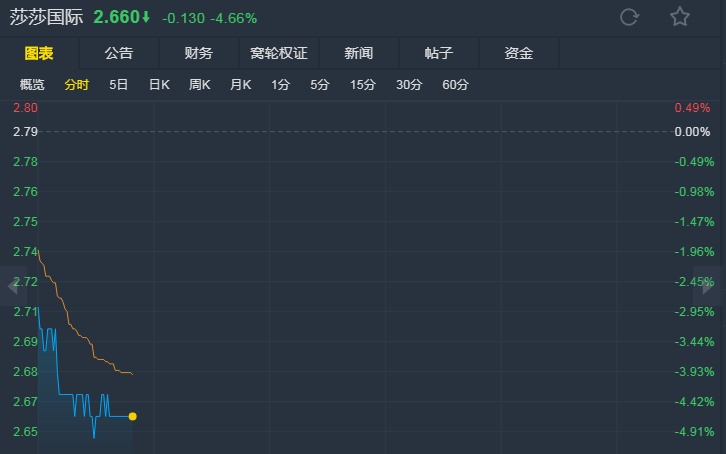
Task: Select the 15分 interval
Action: (362, 85)
